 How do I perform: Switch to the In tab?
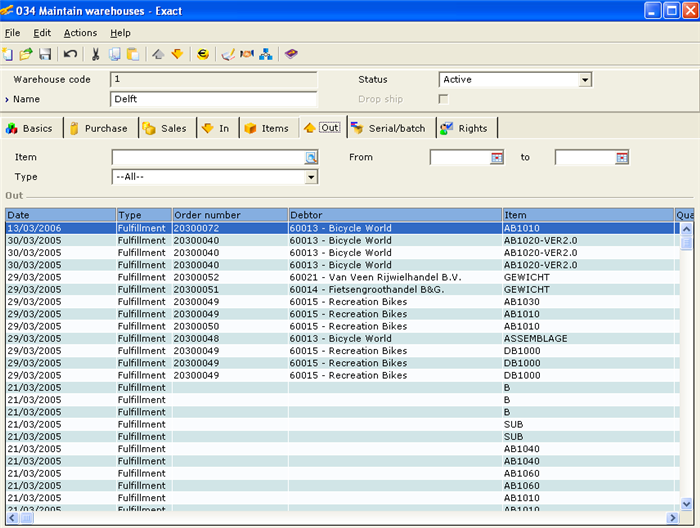pos(216,129)
